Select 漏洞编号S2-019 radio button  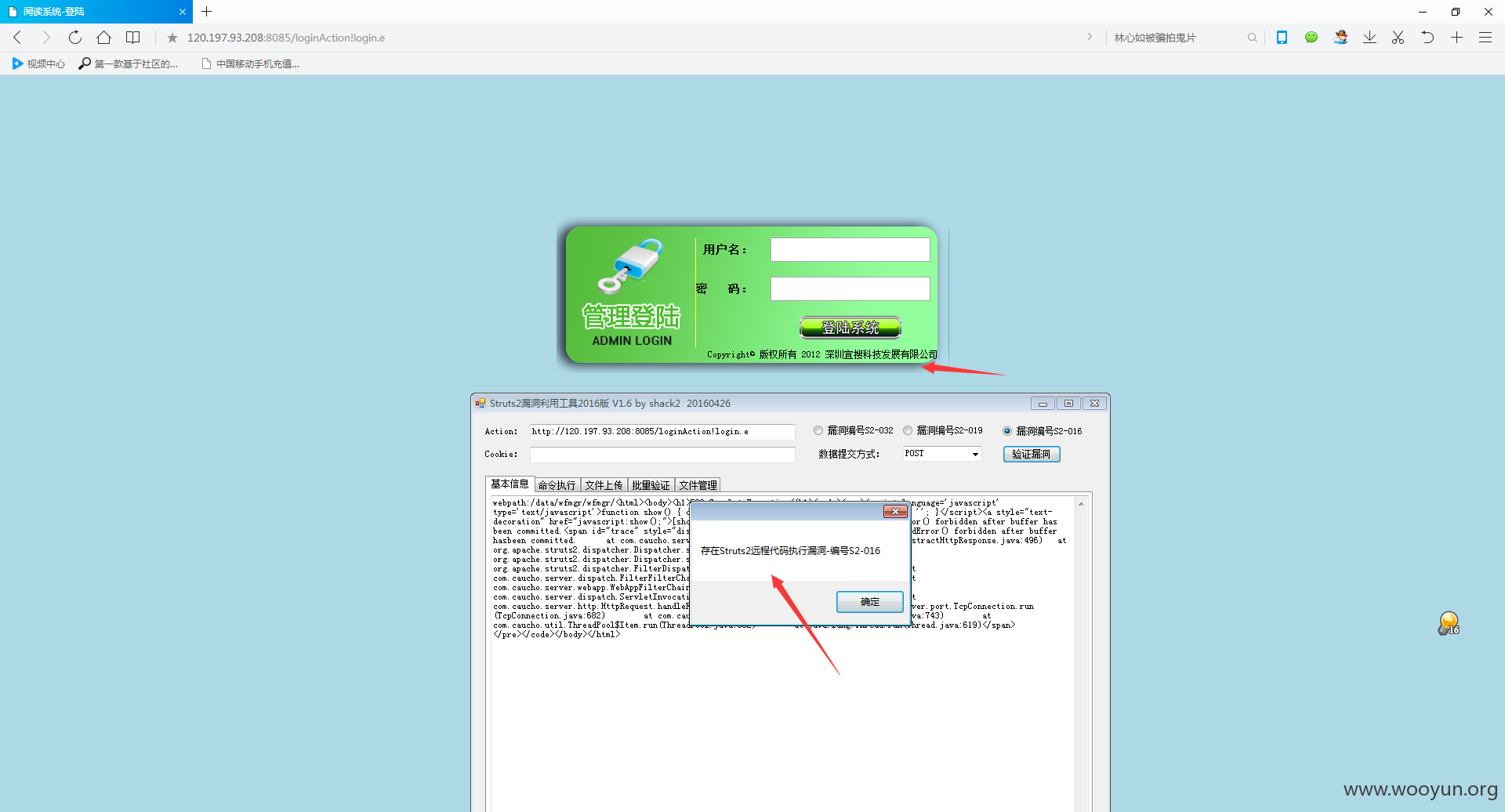908,431
